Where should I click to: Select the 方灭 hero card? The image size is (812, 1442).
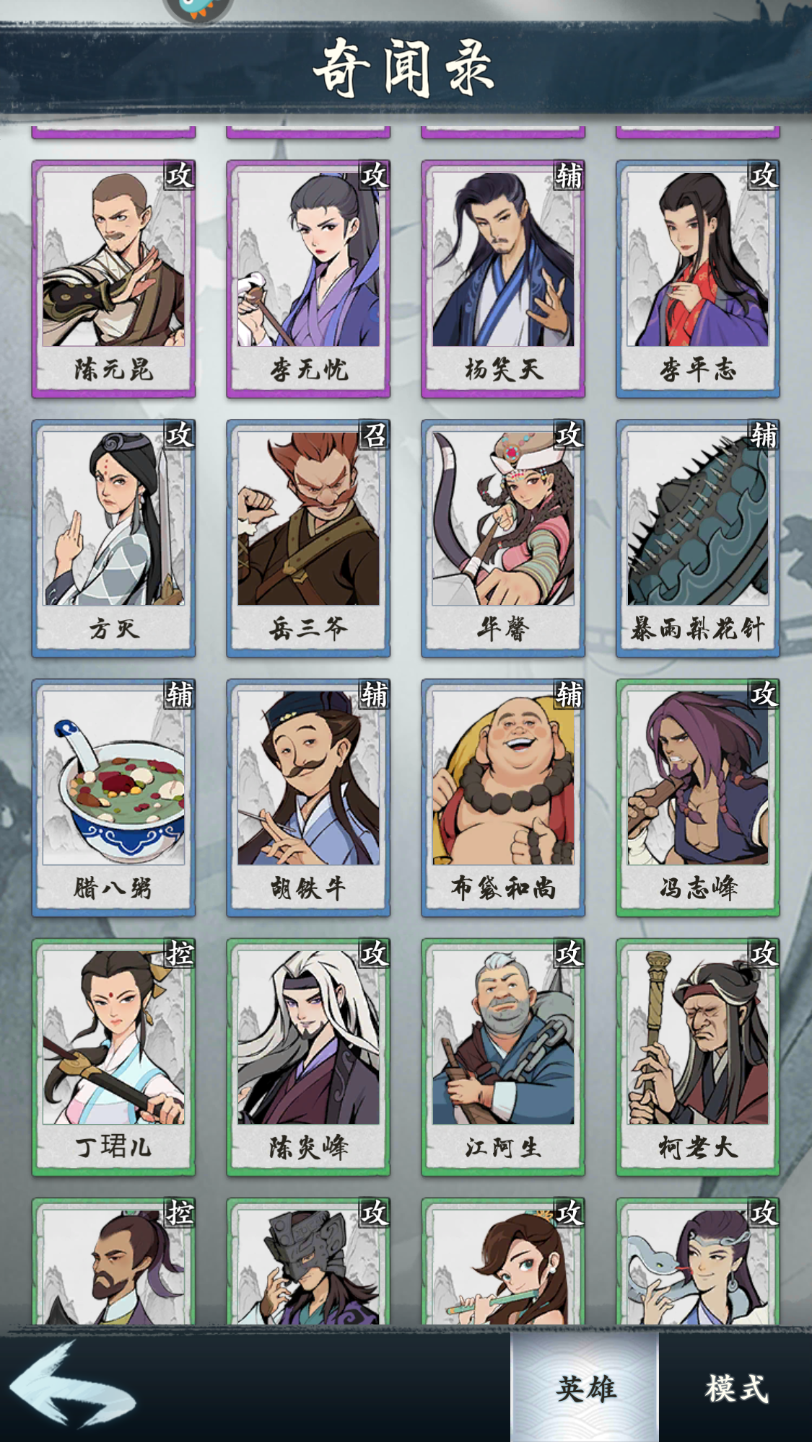click(113, 538)
